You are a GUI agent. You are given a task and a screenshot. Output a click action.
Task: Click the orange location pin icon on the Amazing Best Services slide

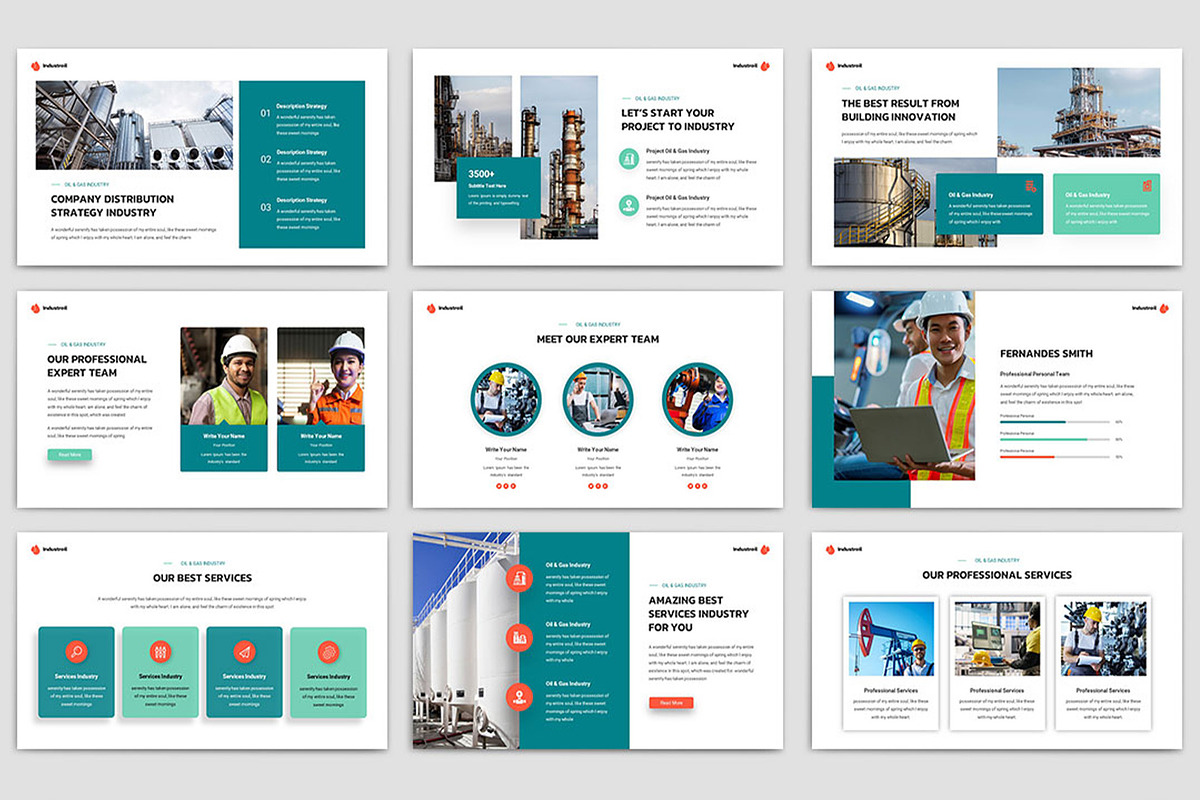click(519, 696)
